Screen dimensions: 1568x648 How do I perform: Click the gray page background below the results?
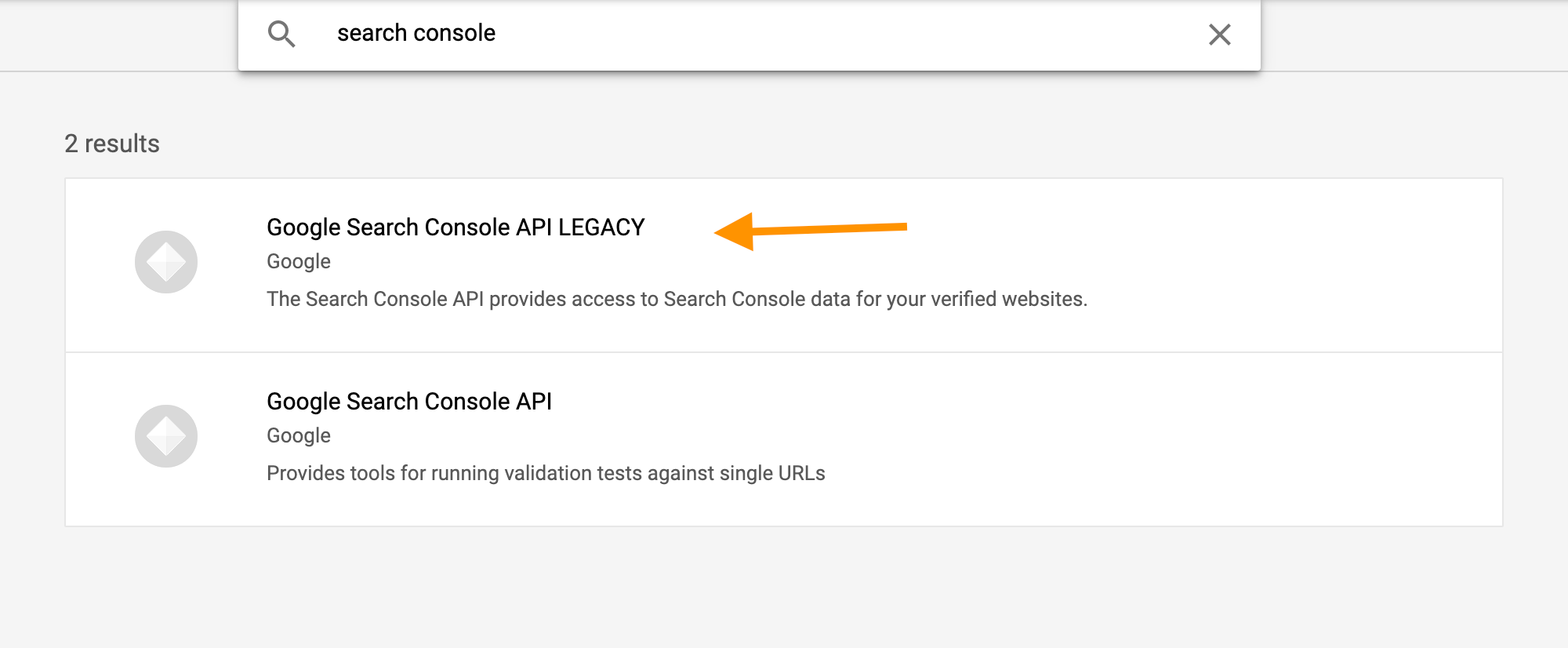pyautogui.click(x=784, y=588)
